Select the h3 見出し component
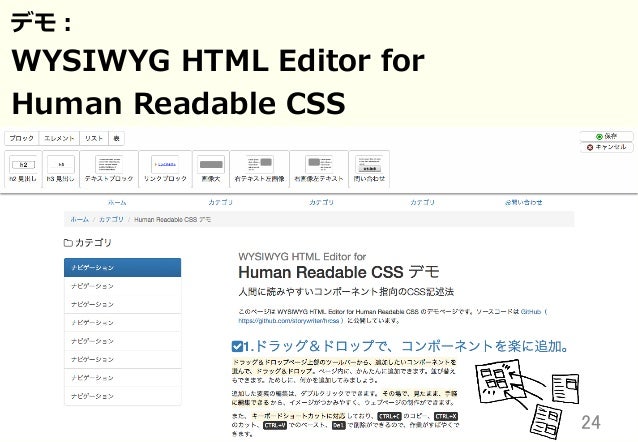The height and width of the screenshot is (442, 638). tap(61, 169)
